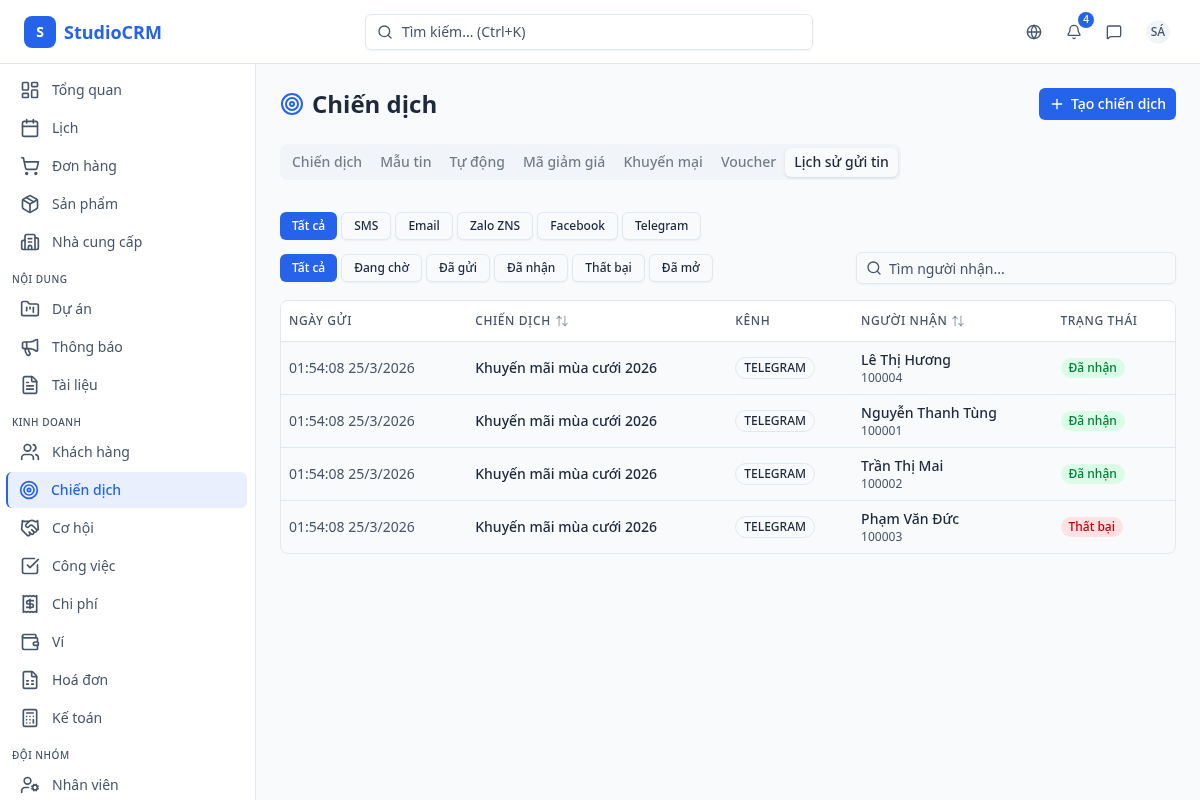Open the chat messages icon

click(1114, 32)
